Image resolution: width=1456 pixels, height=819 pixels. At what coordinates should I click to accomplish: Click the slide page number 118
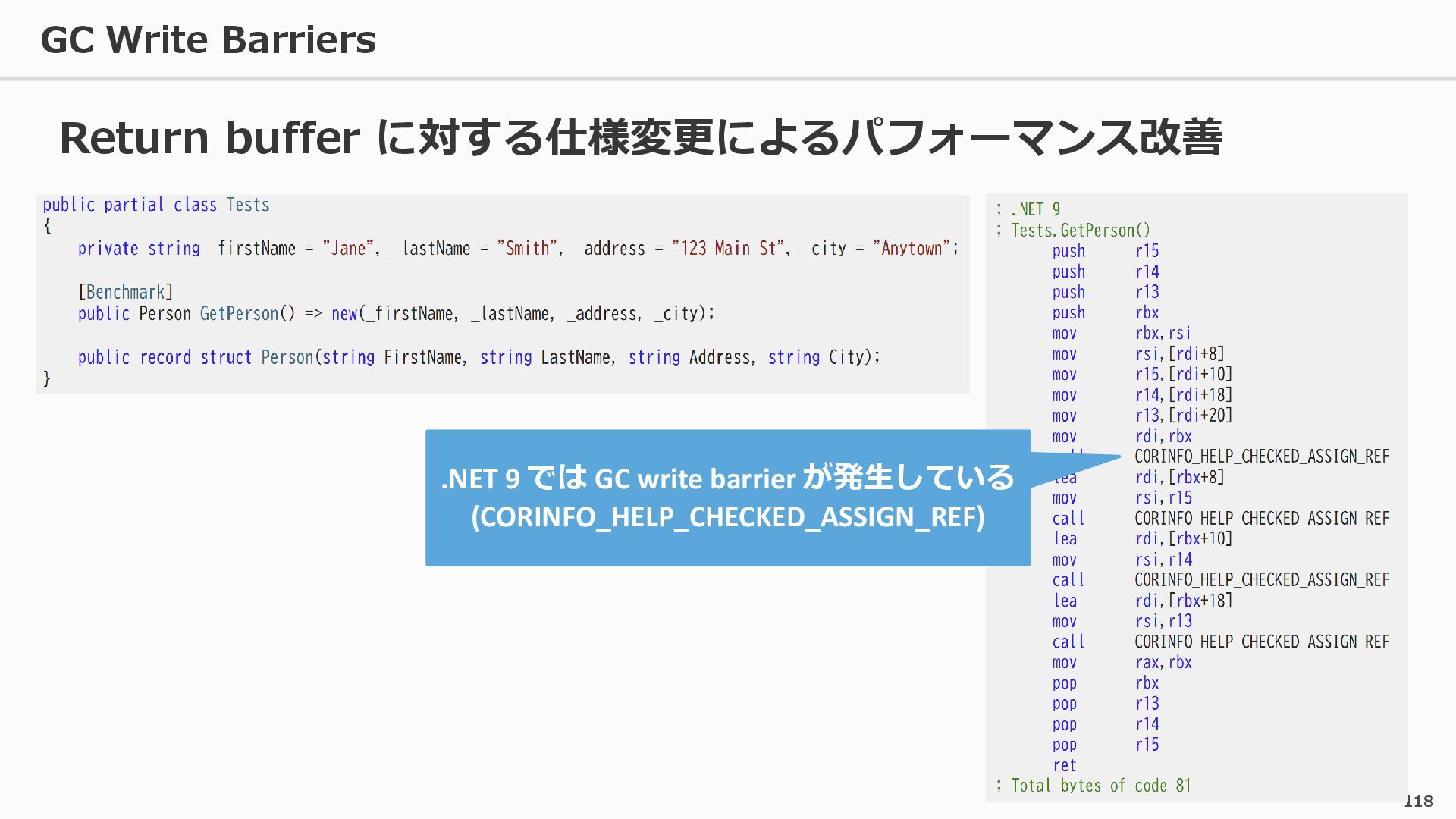click(x=1418, y=802)
